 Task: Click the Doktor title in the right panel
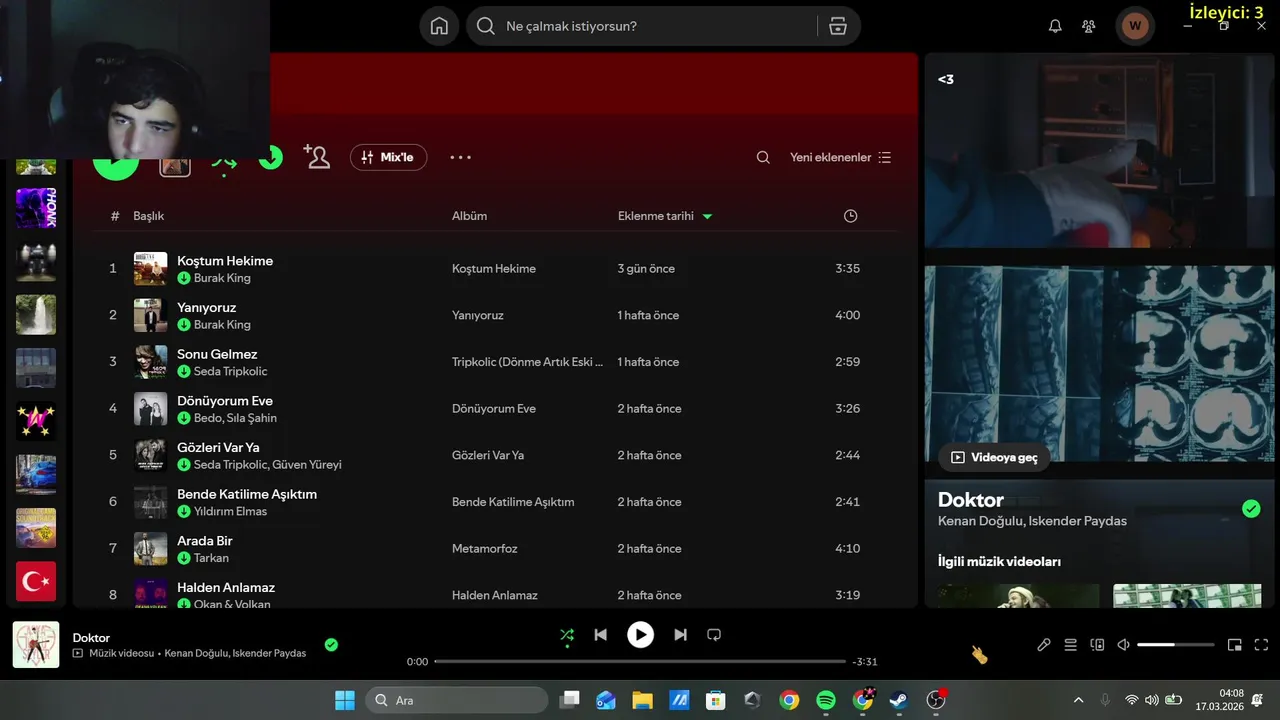971,500
